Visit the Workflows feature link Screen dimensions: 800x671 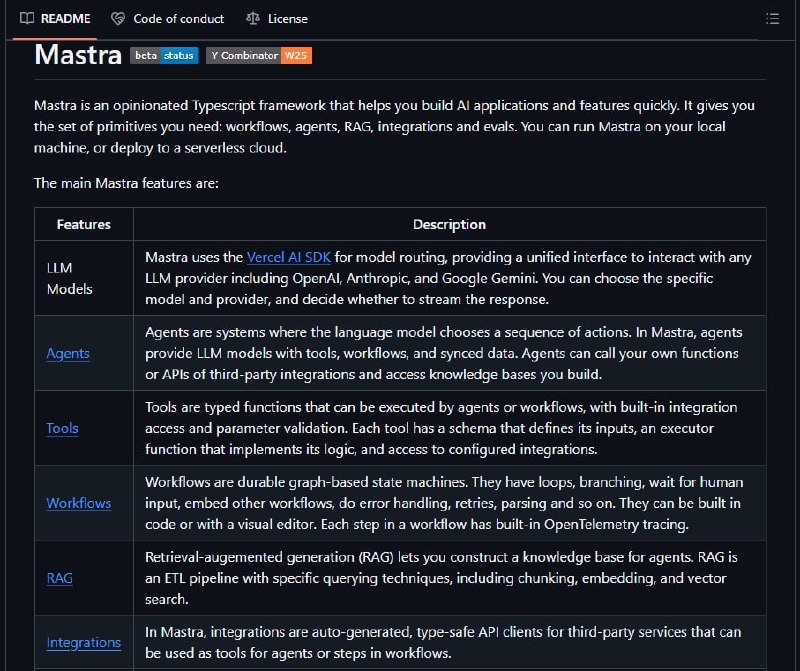[79, 503]
